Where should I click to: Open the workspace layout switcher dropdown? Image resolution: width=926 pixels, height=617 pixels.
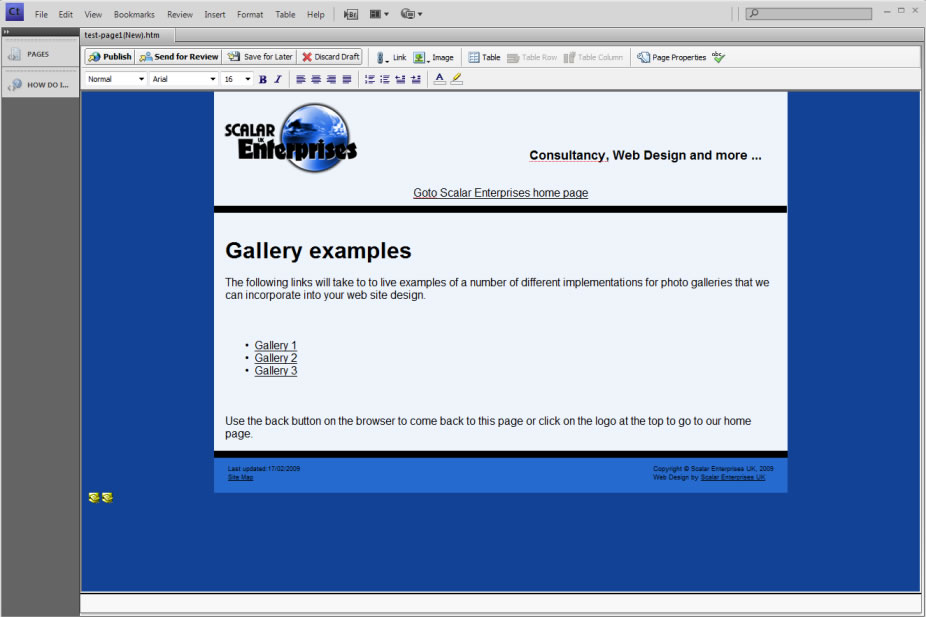click(x=379, y=14)
